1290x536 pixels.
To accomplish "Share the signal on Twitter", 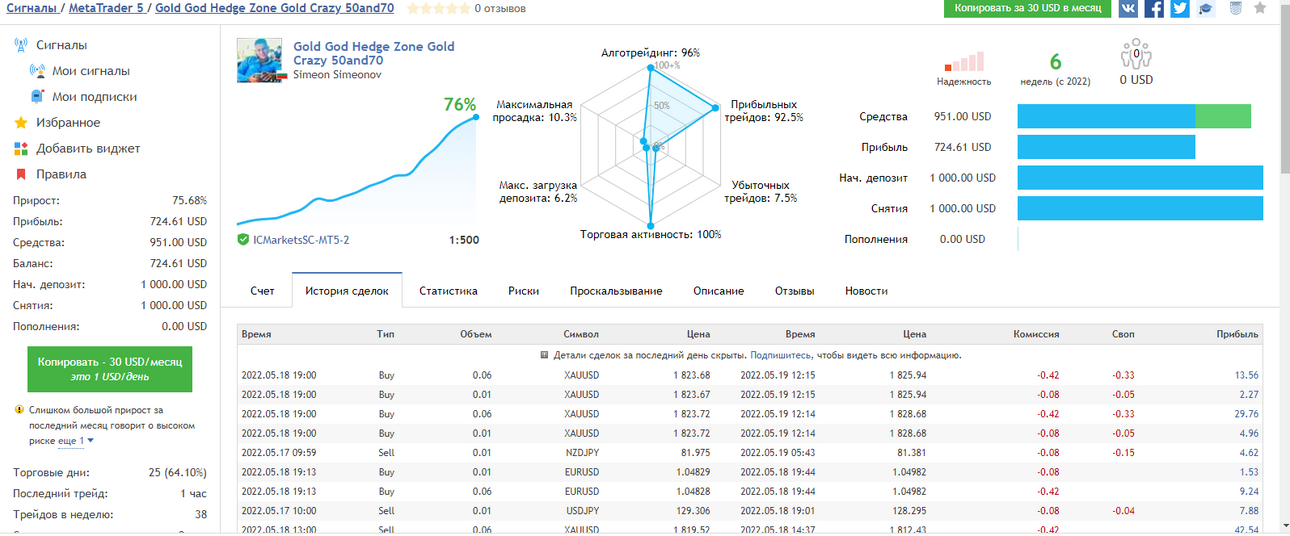I will coord(1180,9).
